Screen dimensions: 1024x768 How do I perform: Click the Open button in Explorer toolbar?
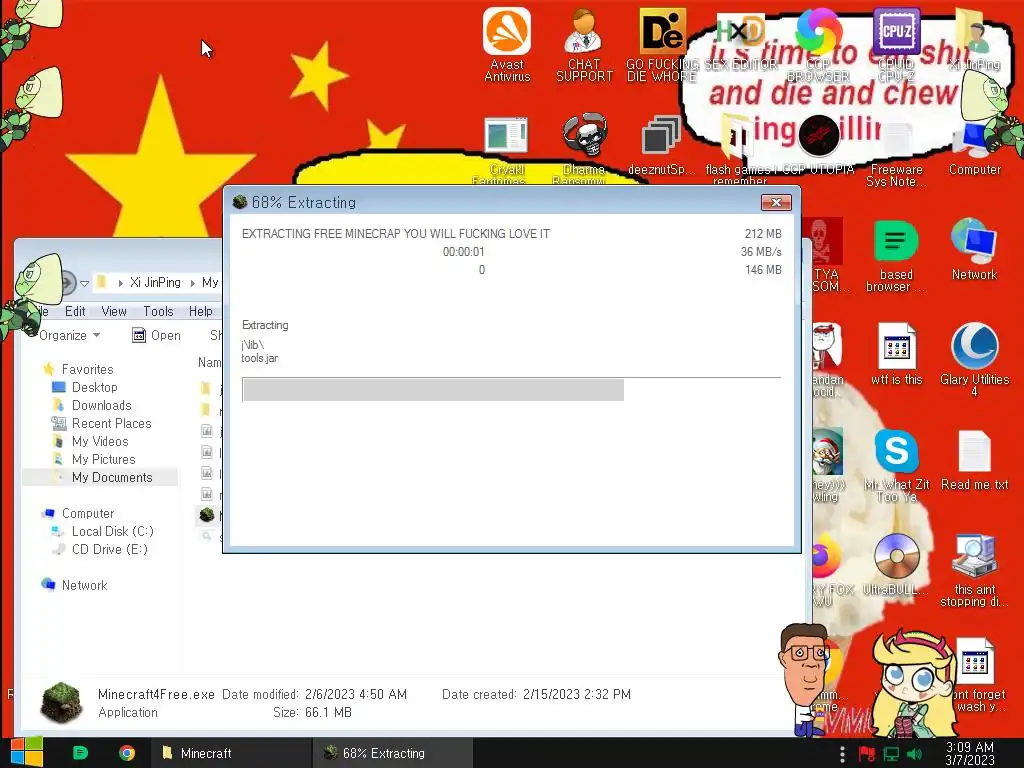[x=156, y=335]
